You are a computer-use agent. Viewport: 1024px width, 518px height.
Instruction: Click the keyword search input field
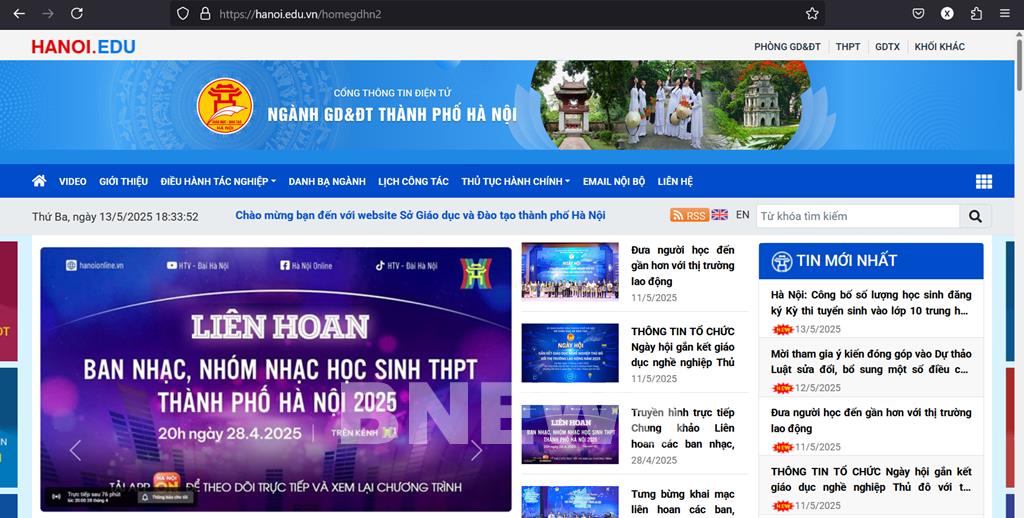[858, 216]
